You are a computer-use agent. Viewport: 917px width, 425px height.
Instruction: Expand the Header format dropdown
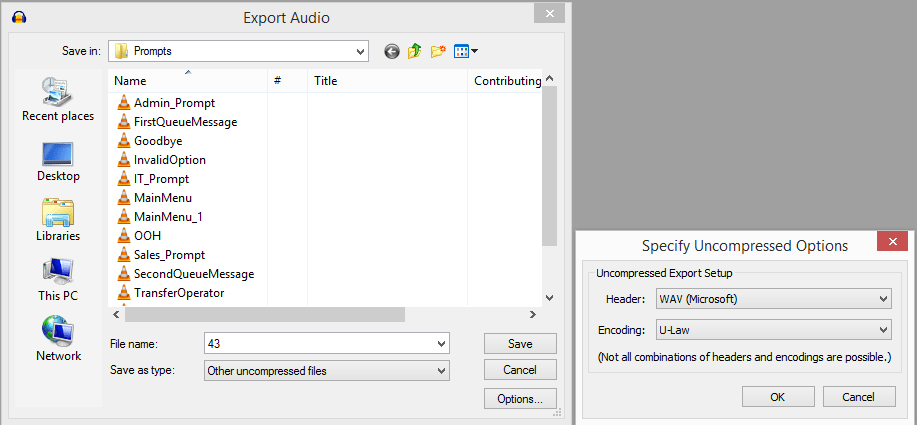point(882,299)
